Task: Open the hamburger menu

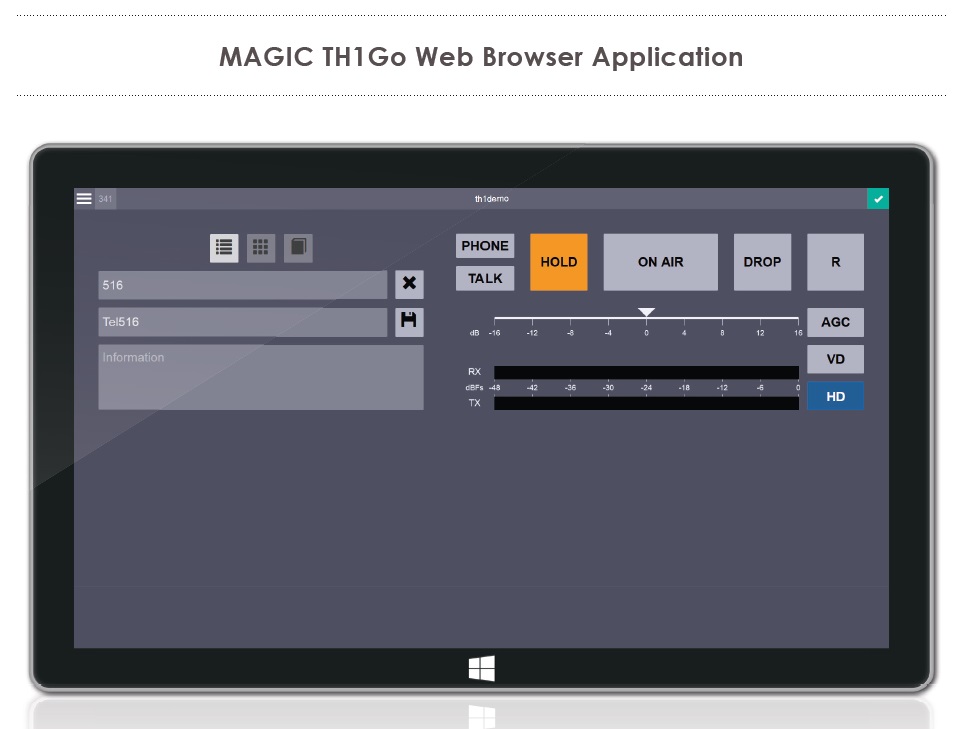Action: 84,199
